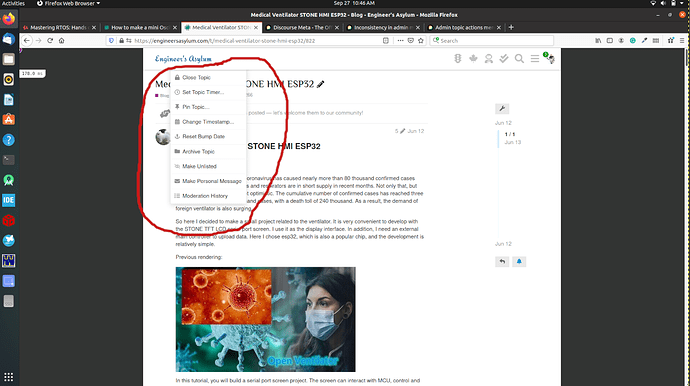Click the eyedropper toolbar icon
Viewport: 690px width, 386px height.
644,40
